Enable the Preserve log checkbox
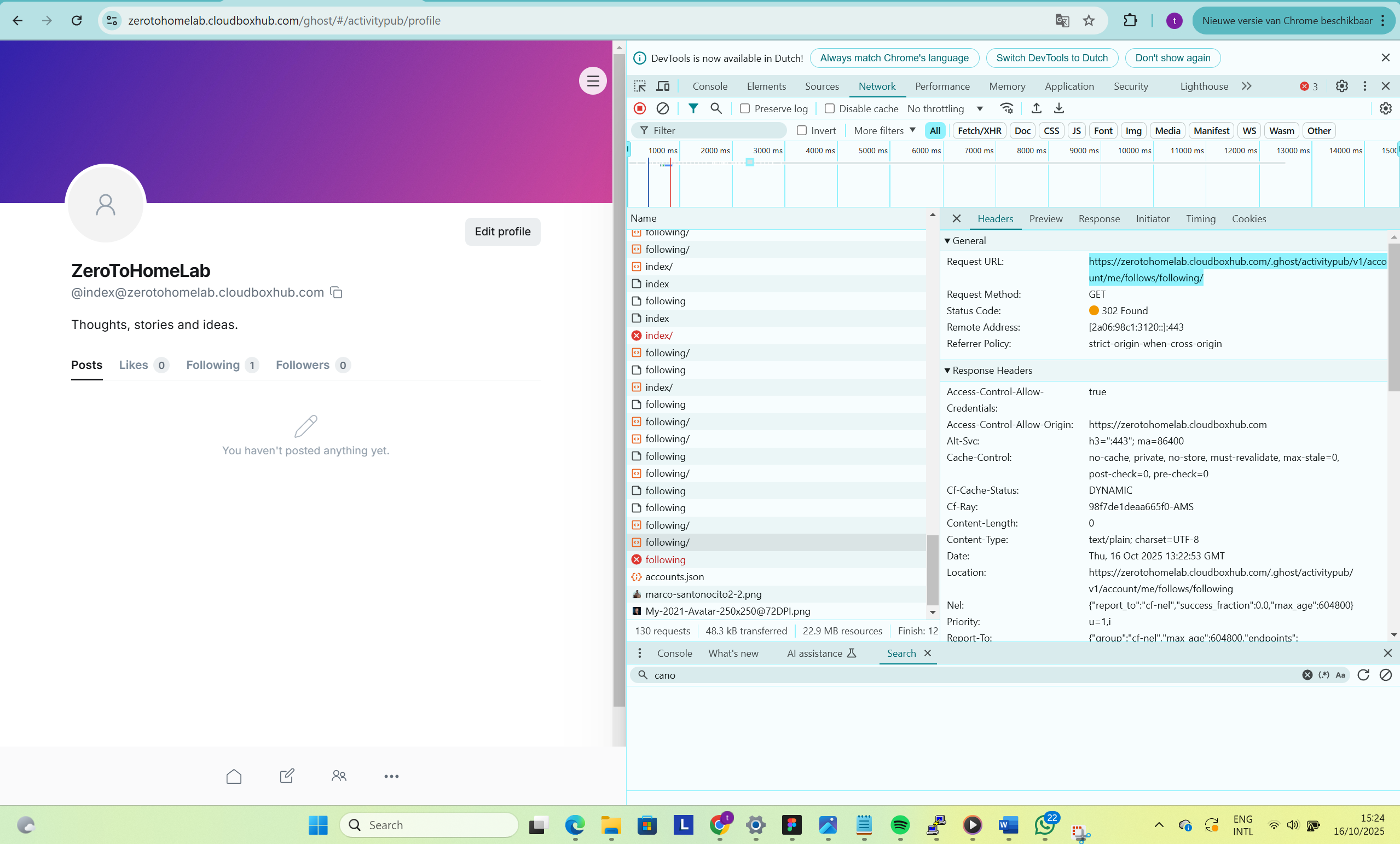This screenshot has width=1400, height=844. [x=745, y=108]
